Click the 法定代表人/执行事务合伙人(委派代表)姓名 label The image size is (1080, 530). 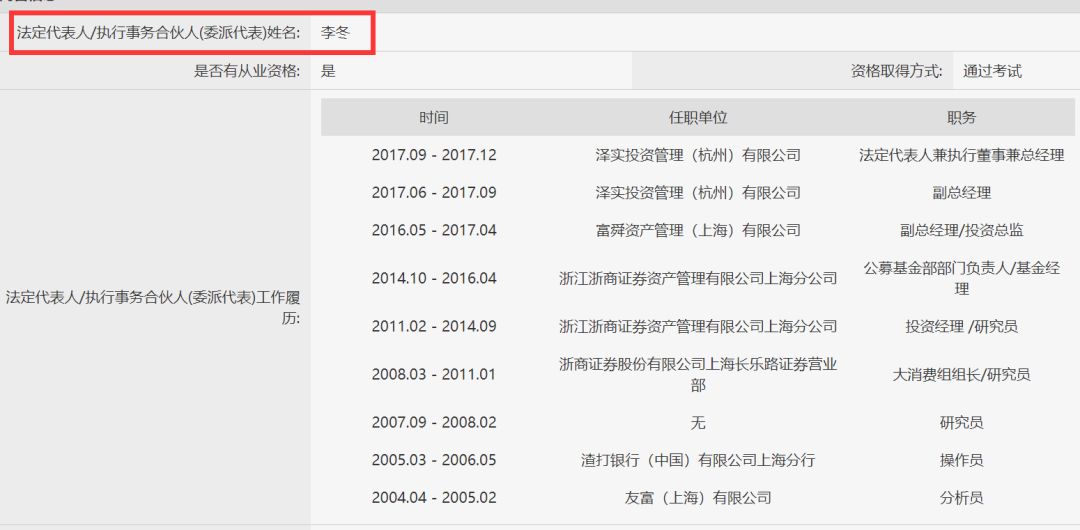158,32
